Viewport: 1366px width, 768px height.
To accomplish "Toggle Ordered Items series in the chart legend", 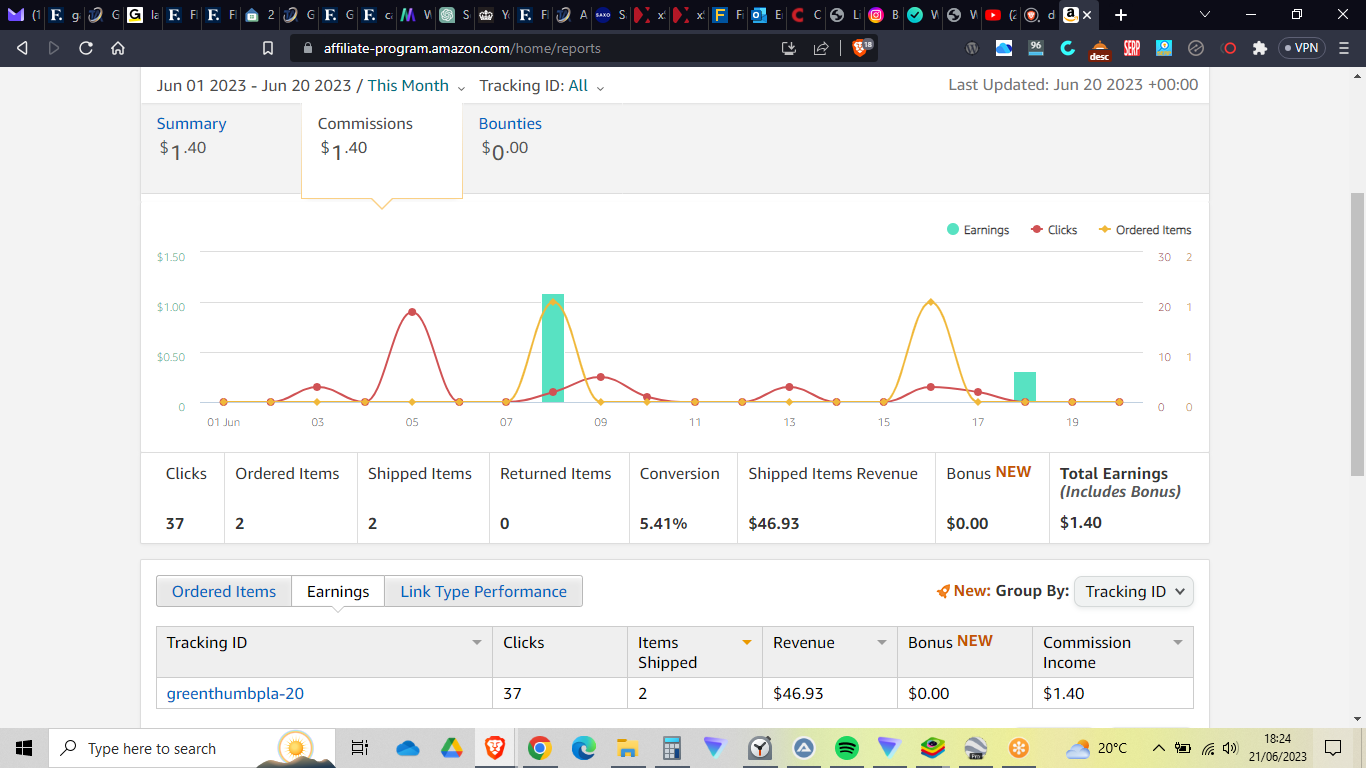I will tap(1145, 230).
